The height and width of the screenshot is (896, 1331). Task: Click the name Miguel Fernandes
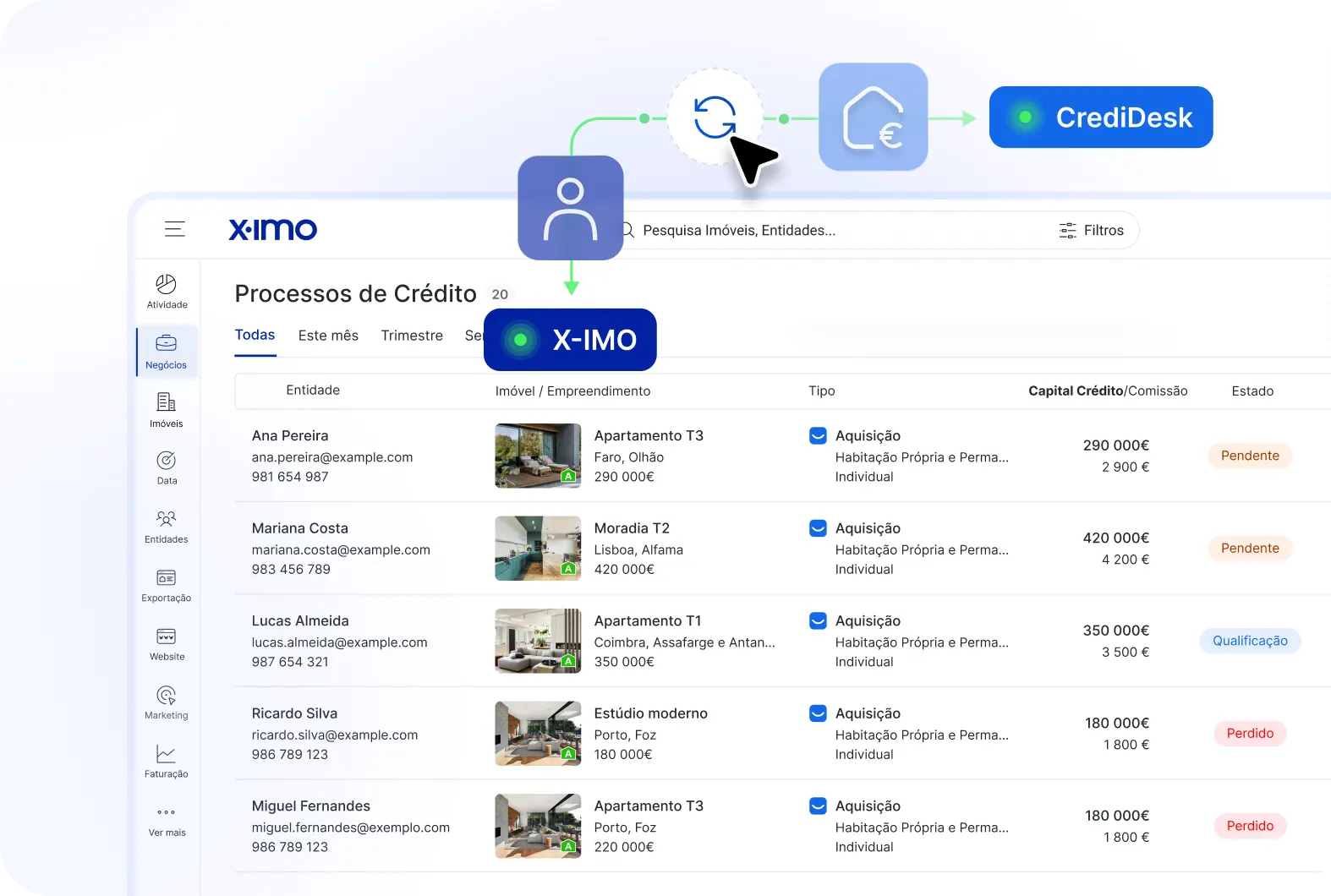pos(311,806)
